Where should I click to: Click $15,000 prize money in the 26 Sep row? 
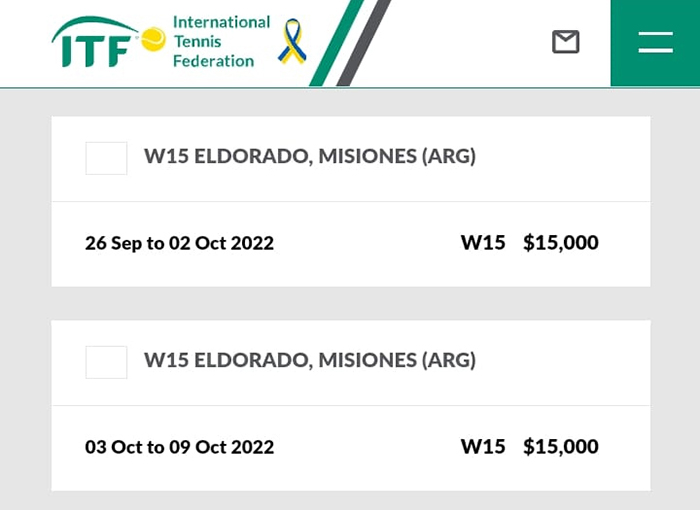coord(560,243)
